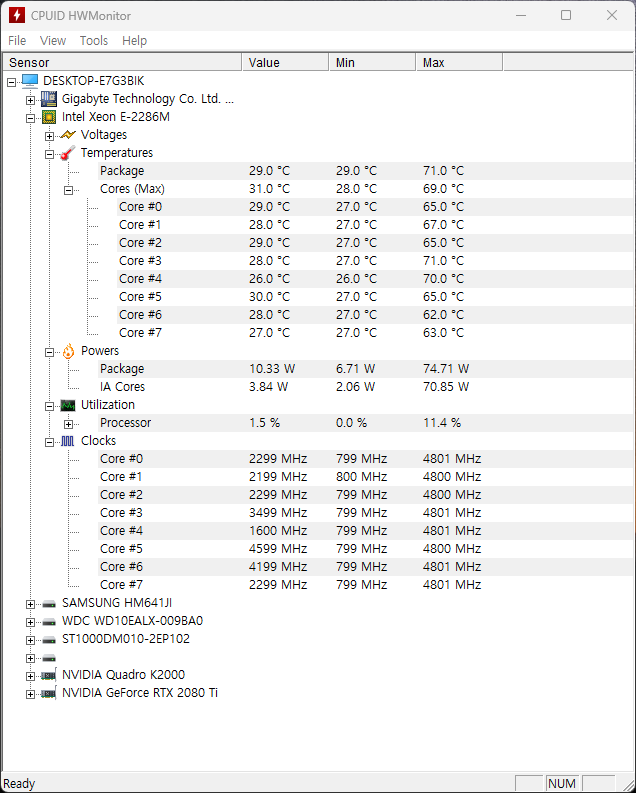Click the Min column header

pyautogui.click(x=373, y=63)
